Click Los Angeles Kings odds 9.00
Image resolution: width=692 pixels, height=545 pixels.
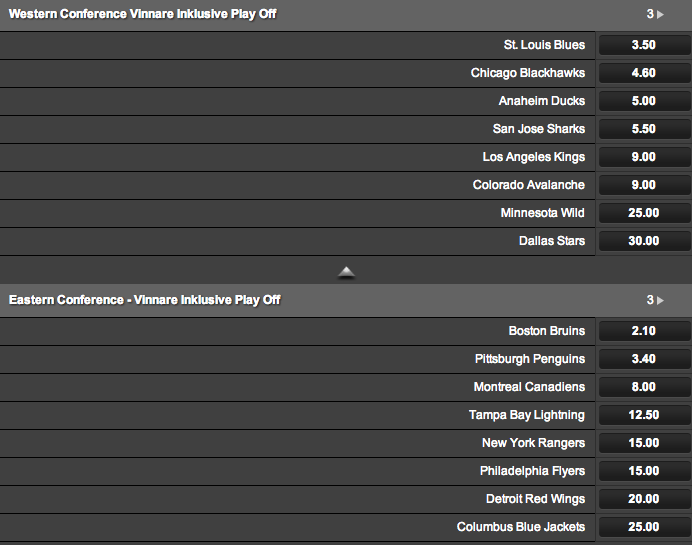pos(644,157)
